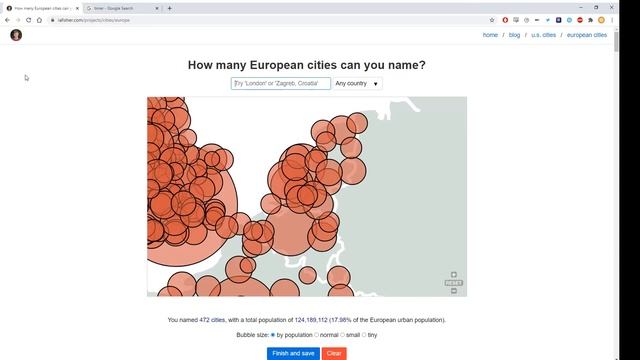640x360 pixels.
Task: Click the total population figure 124,189,112
Action: (x=311, y=320)
